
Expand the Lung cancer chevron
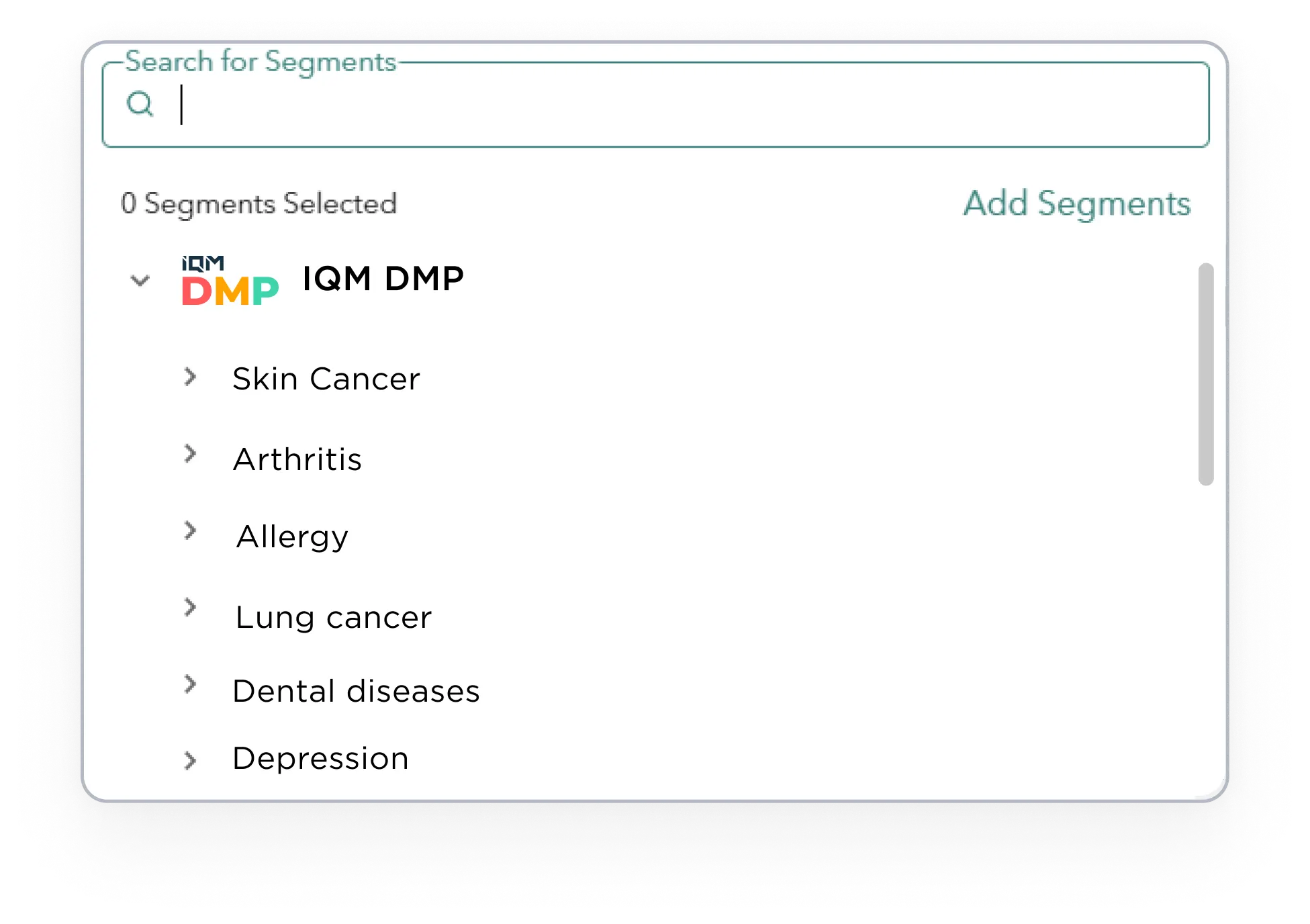click(x=191, y=607)
